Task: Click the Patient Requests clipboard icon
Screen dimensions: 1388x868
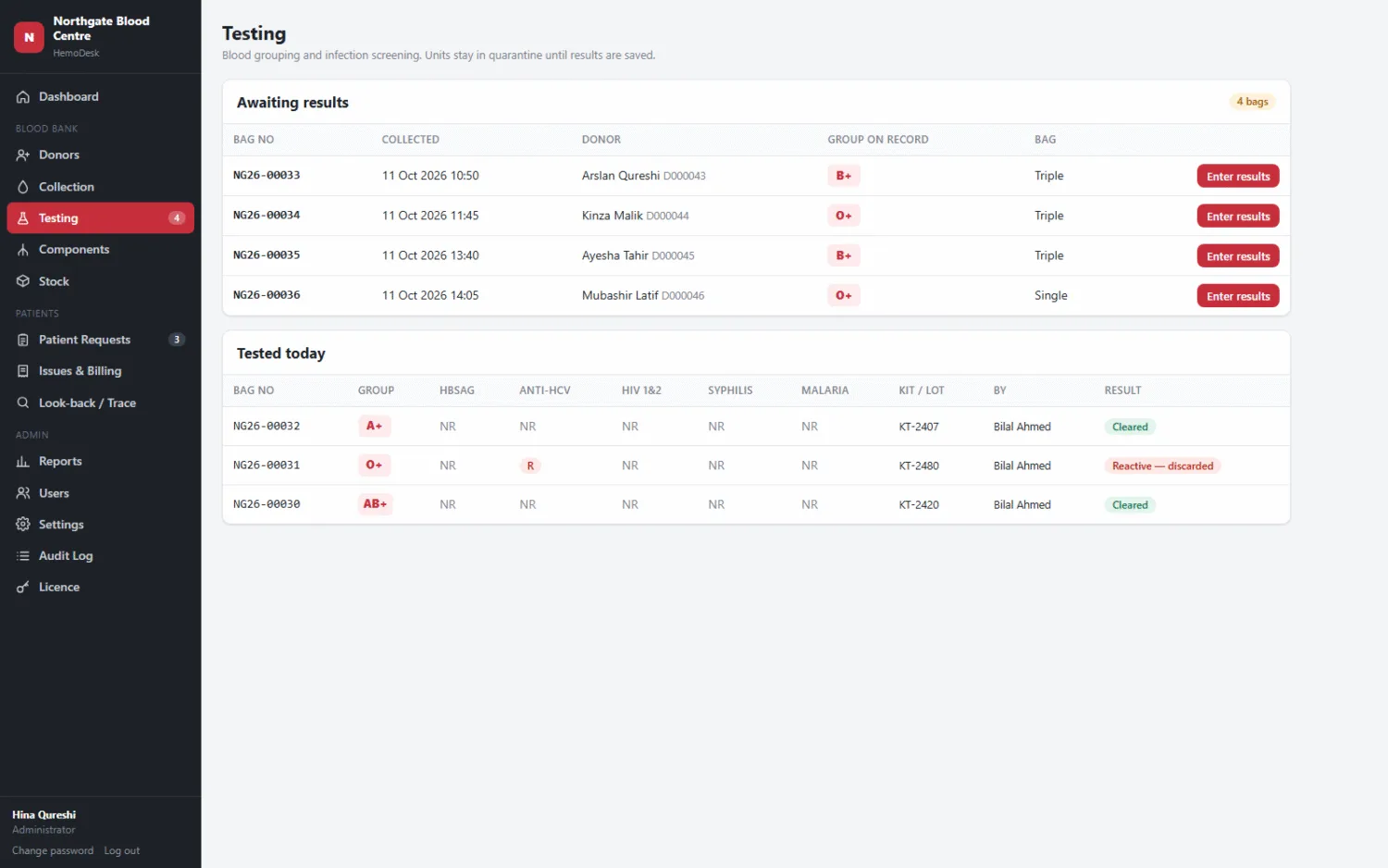Action: 23,340
